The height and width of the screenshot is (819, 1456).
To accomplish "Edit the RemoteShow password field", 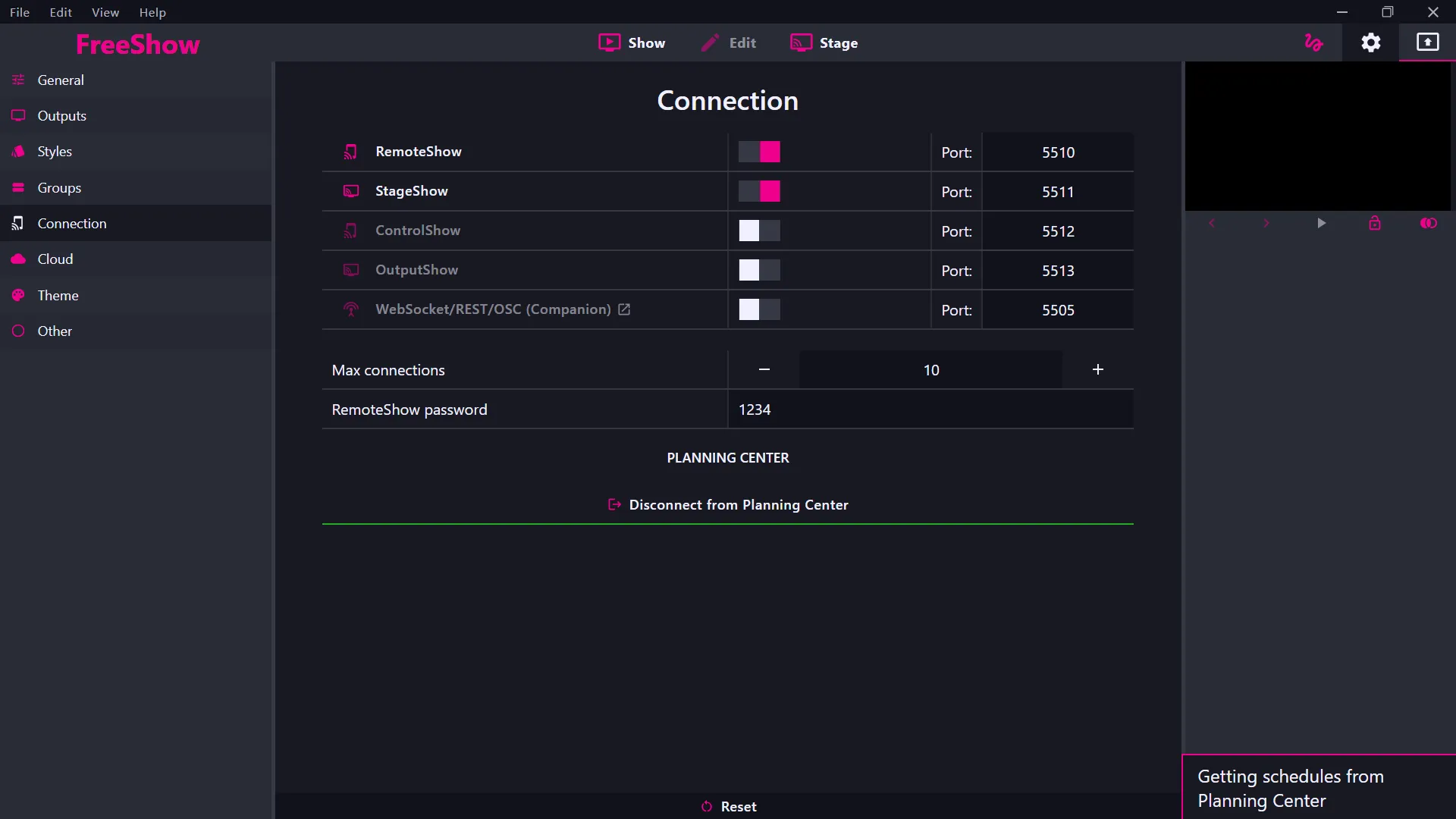I will pyautogui.click(x=929, y=409).
